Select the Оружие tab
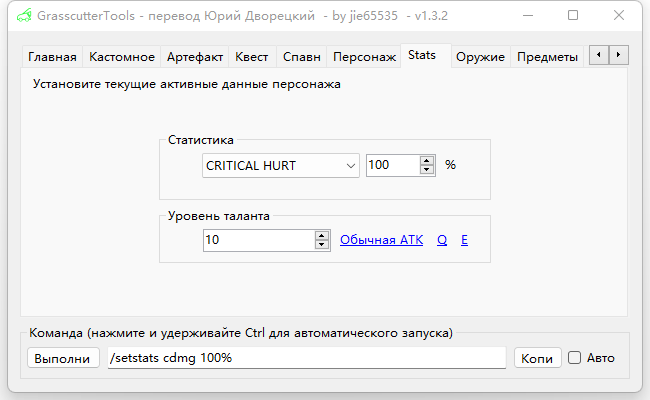650x400 pixels. (480, 57)
